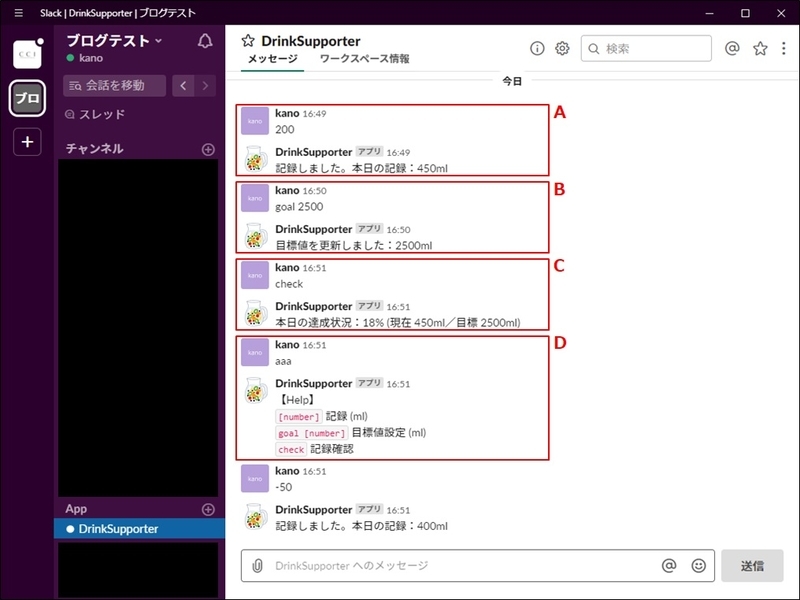Click DrinkSupporter avatar on 450ml reply
The height and width of the screenshot is (600, 800).
255,159
